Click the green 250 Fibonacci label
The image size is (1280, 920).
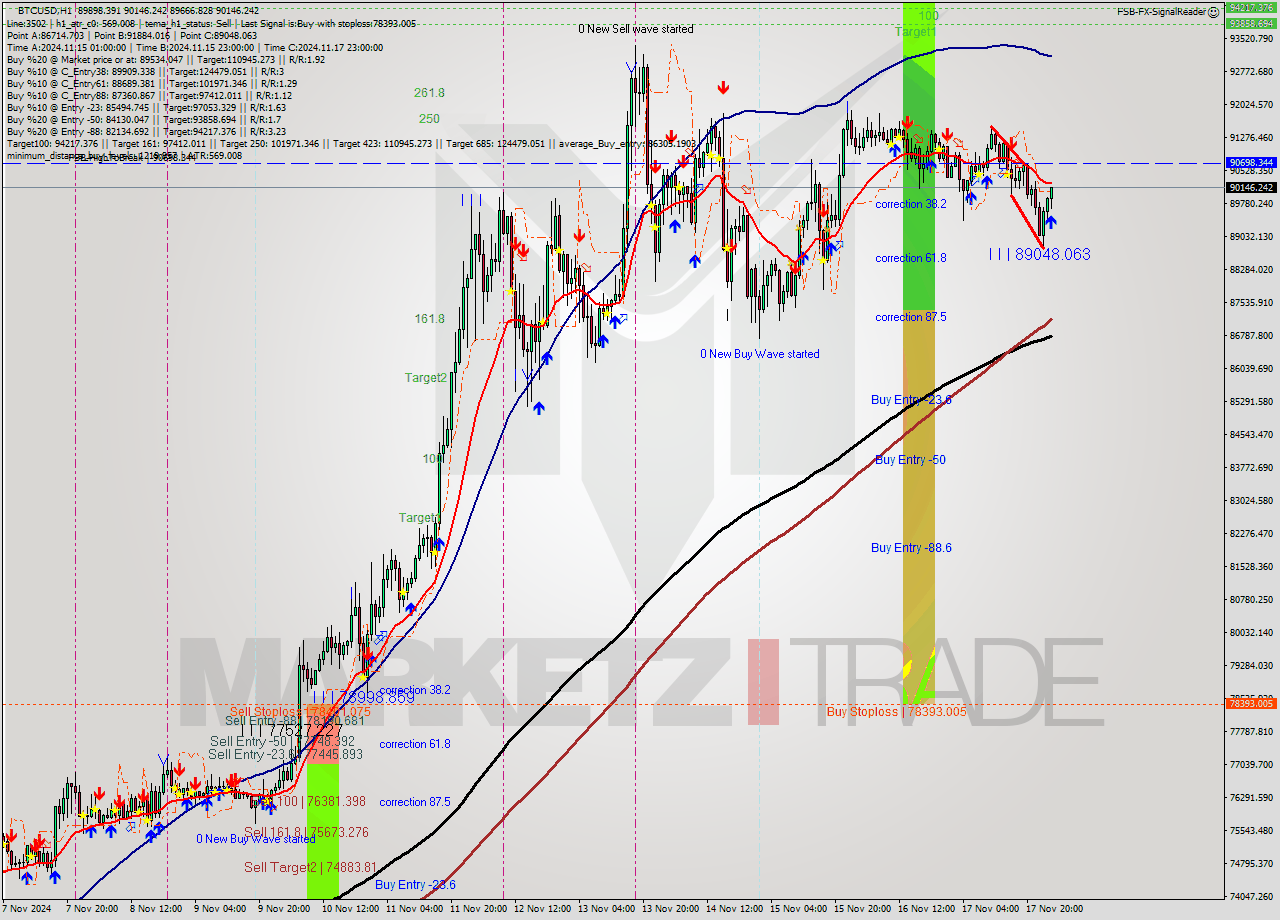click(429, 118)
